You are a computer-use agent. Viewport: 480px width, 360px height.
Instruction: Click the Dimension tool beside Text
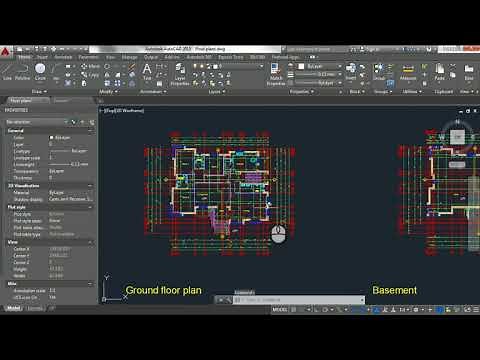pyautogui.click(x=159, y=67)
